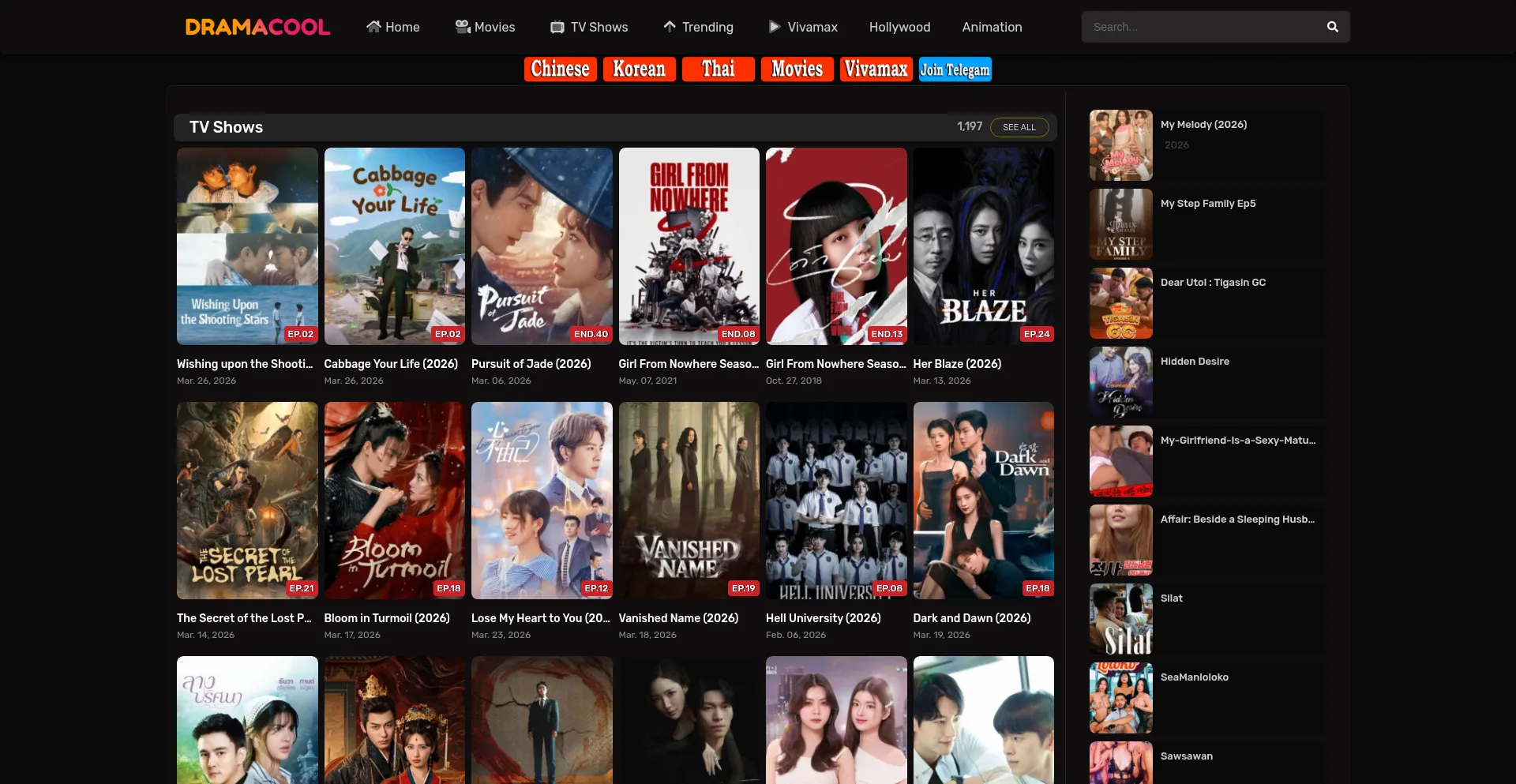Open the Vanished Name poster

click(689, 501)
